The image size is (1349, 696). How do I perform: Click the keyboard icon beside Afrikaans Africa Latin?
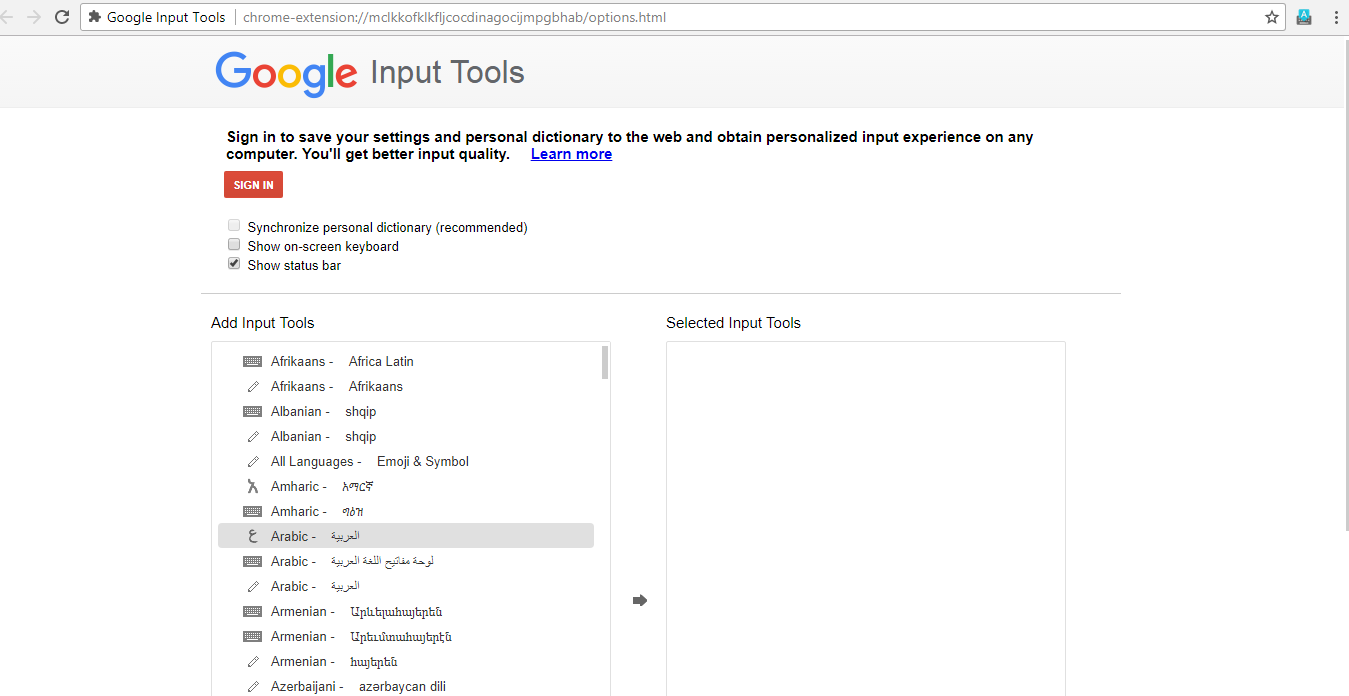pyautogui.click(x=253, y=362)
